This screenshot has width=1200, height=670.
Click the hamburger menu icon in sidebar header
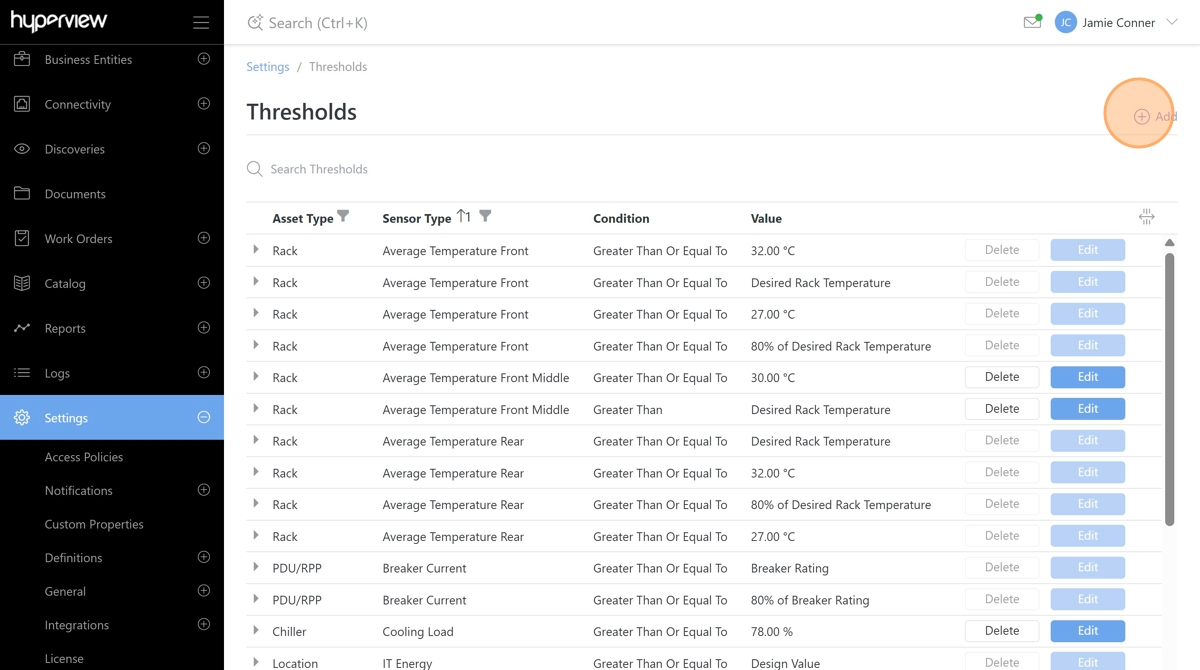[201, 22]
